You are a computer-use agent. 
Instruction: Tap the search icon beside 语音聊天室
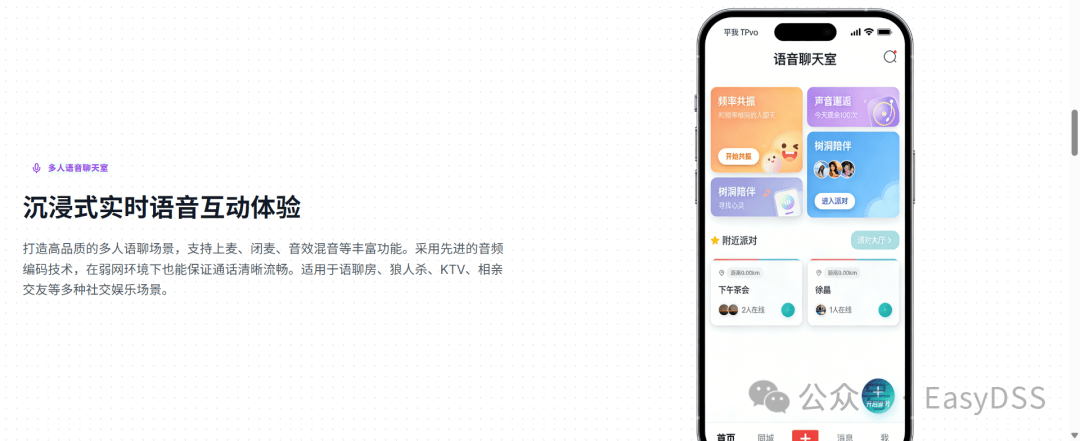pyautogui.click(x=890, y=57)
